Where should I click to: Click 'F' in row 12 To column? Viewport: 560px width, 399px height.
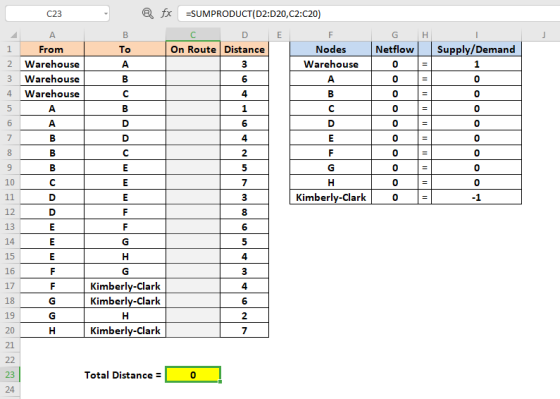tap(125, 212)
